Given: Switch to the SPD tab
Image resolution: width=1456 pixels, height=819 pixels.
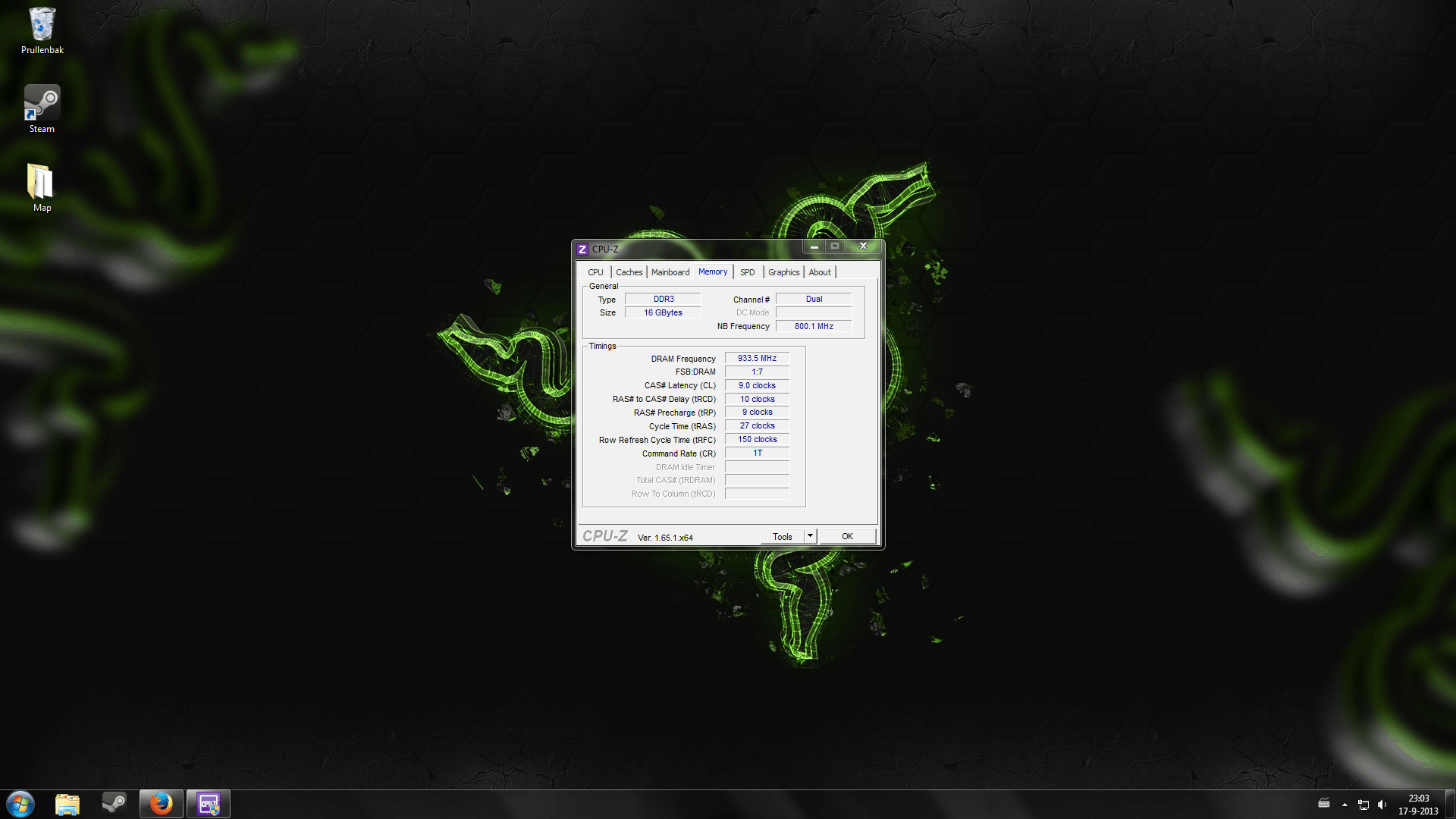Looking at the screenshot, I should 747,272.
